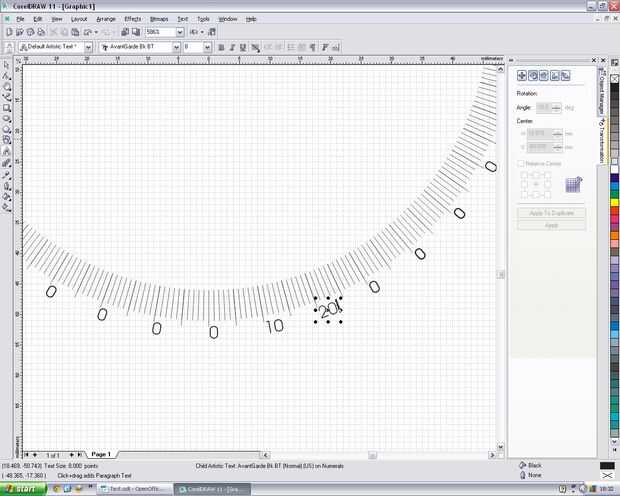Toggle Underline text formatting
This screenshot has width=620, height=496.
243,47
